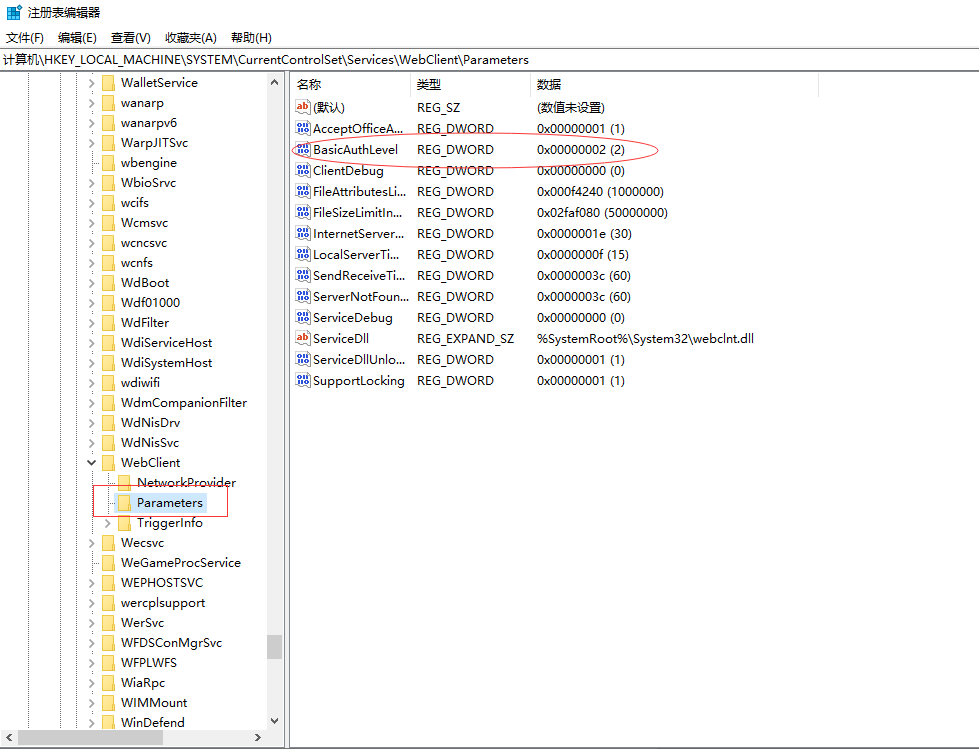
Task: Open the 文件(F) menu
Action: click(25, 38)
